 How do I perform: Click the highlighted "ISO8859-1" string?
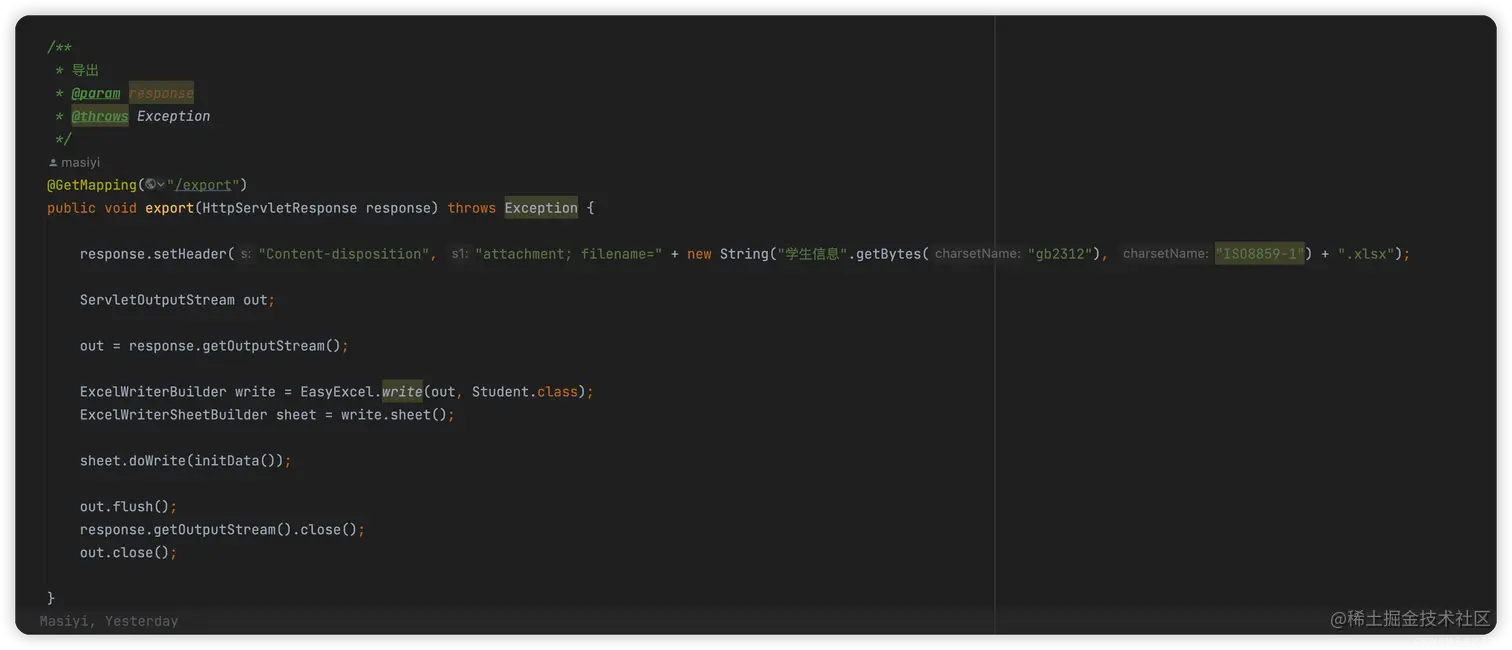click(1260, 254)
